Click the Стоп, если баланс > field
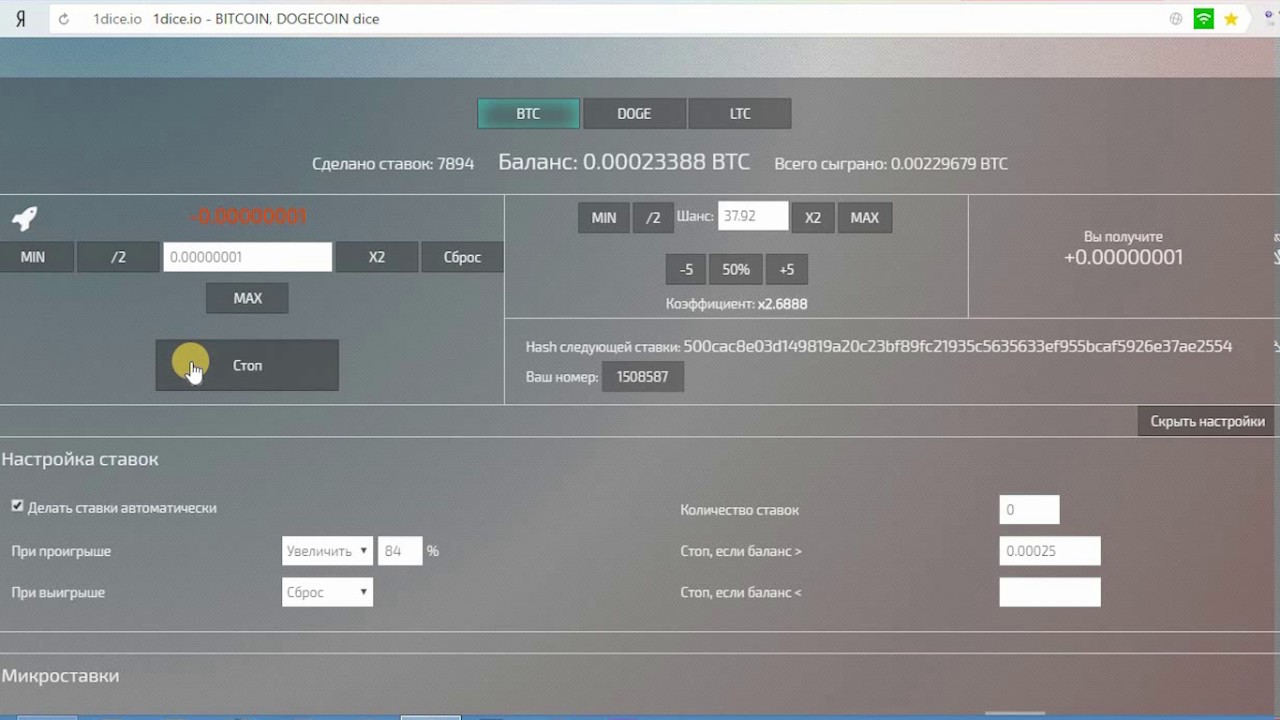Image resolution: width=1280 pixels, height=720 pixels. [1050, 551]
